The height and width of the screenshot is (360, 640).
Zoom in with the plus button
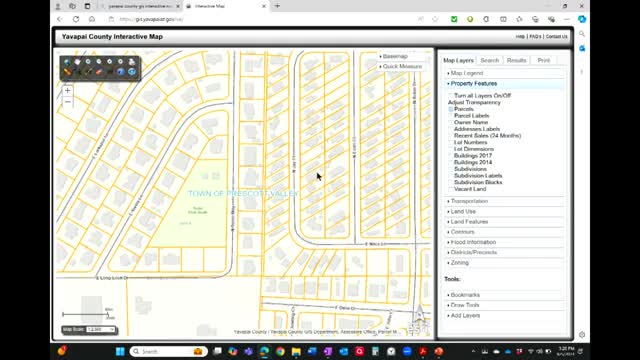(68, 91)
